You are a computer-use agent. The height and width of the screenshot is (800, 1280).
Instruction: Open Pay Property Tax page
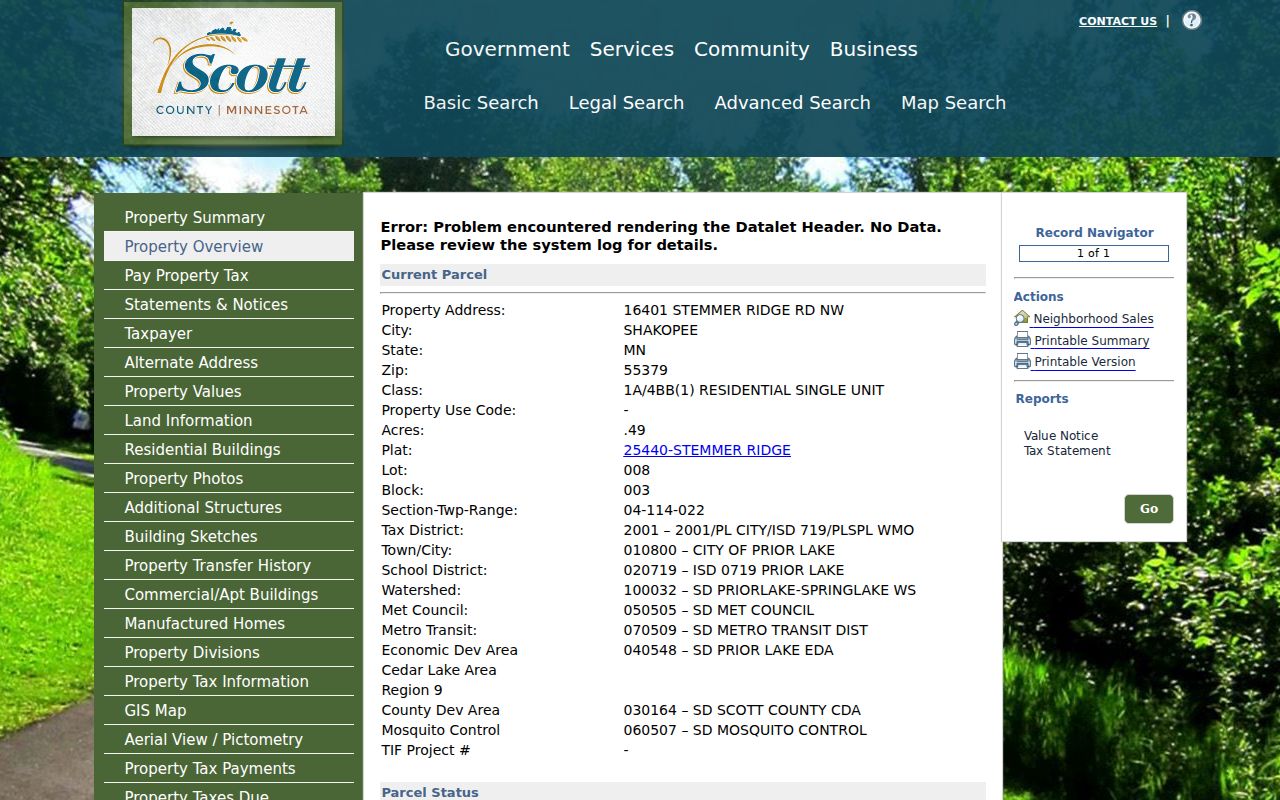tap(229, 275)
